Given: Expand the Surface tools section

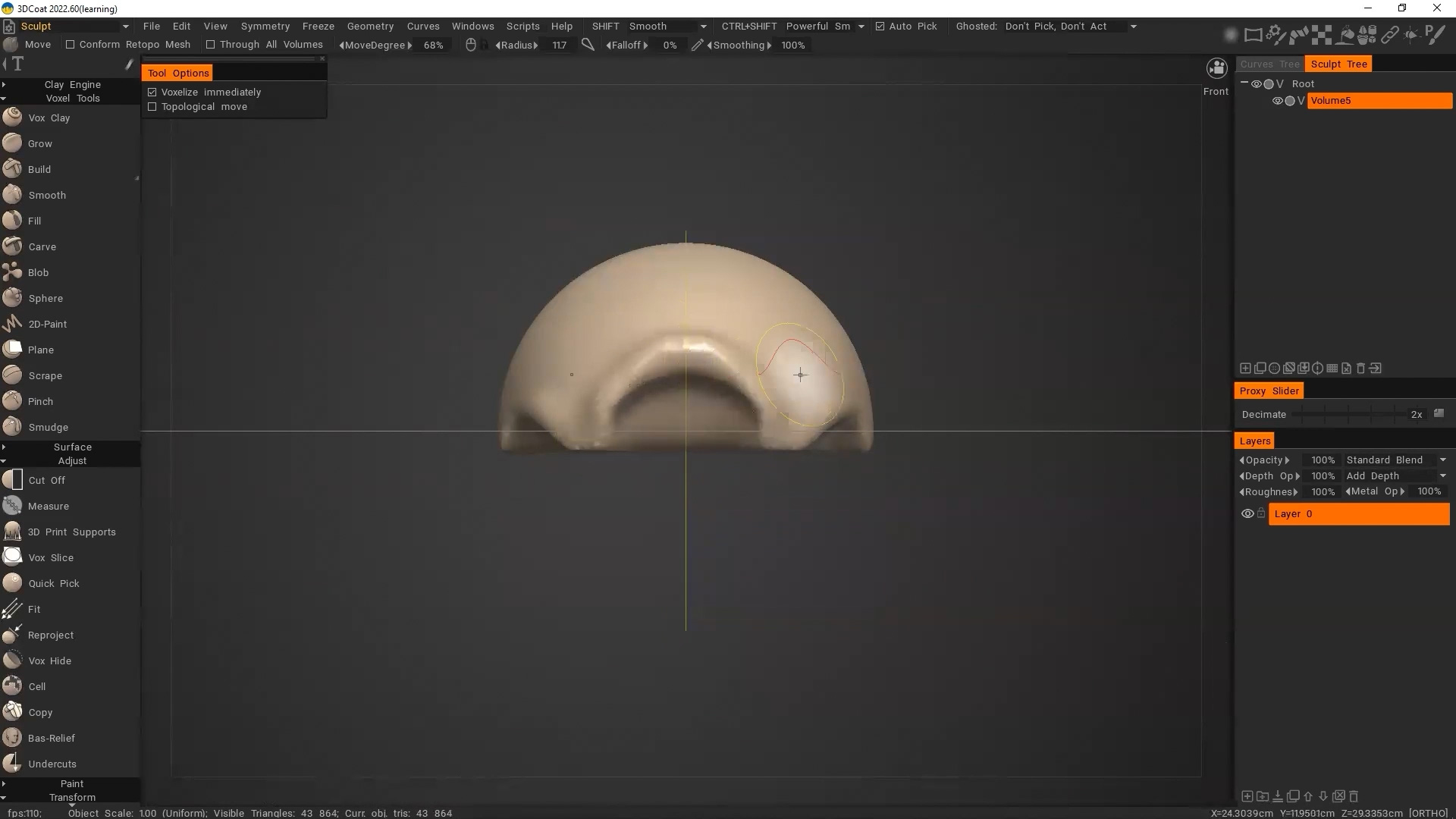Looking at the screenshot, I should 72,447.
